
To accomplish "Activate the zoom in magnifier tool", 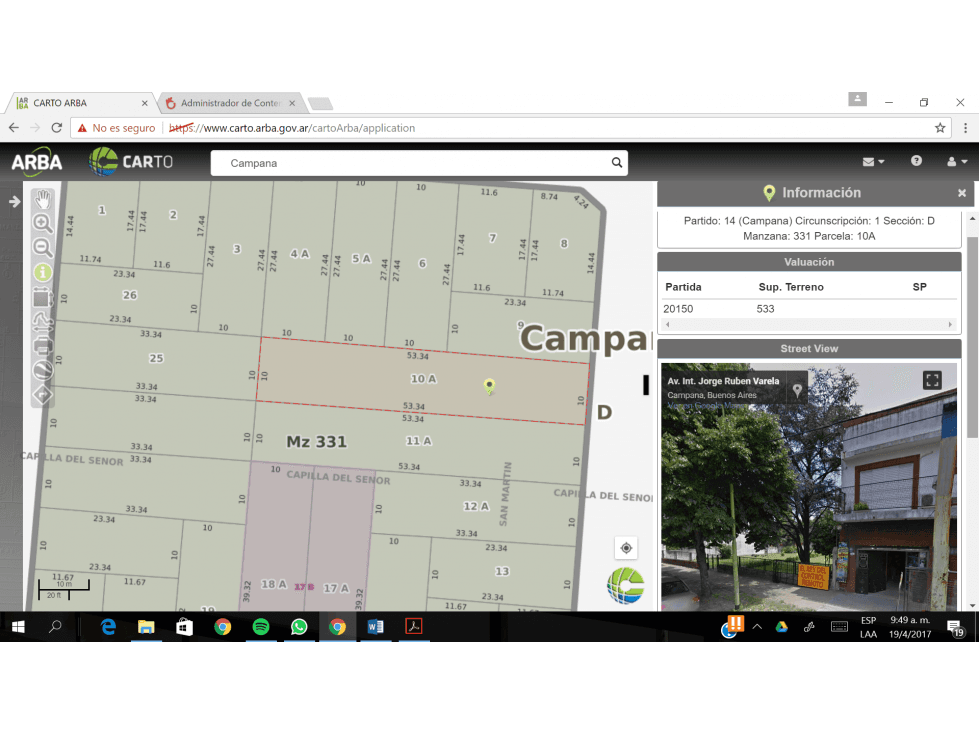I will pyautogui.click(x=42, y=224).
